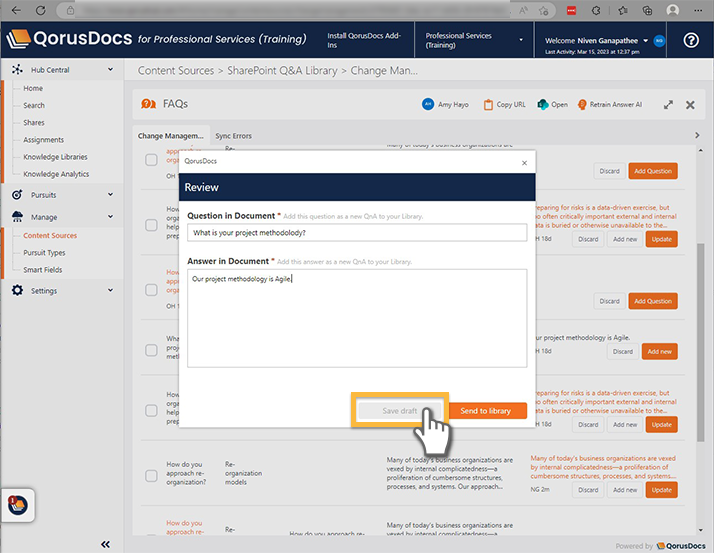The image size is (714, 553).
Task: Click the QorusDocs logo in header
Action: pos(69,39)
